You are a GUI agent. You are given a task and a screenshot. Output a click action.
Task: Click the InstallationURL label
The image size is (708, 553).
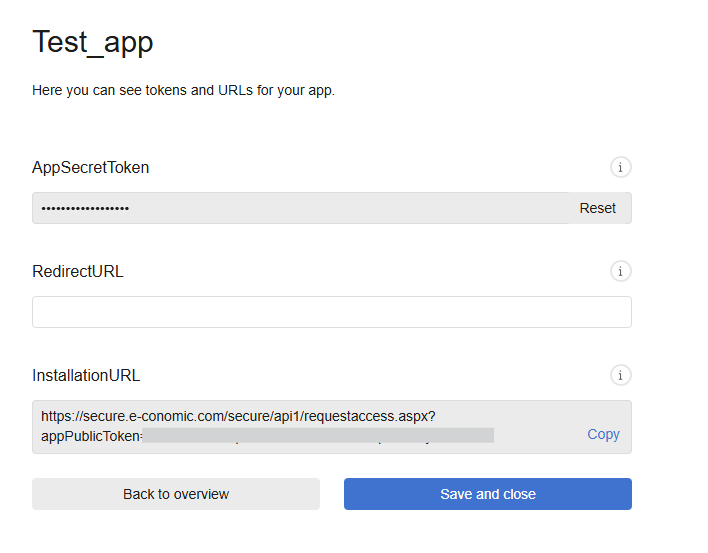[86, 375]
